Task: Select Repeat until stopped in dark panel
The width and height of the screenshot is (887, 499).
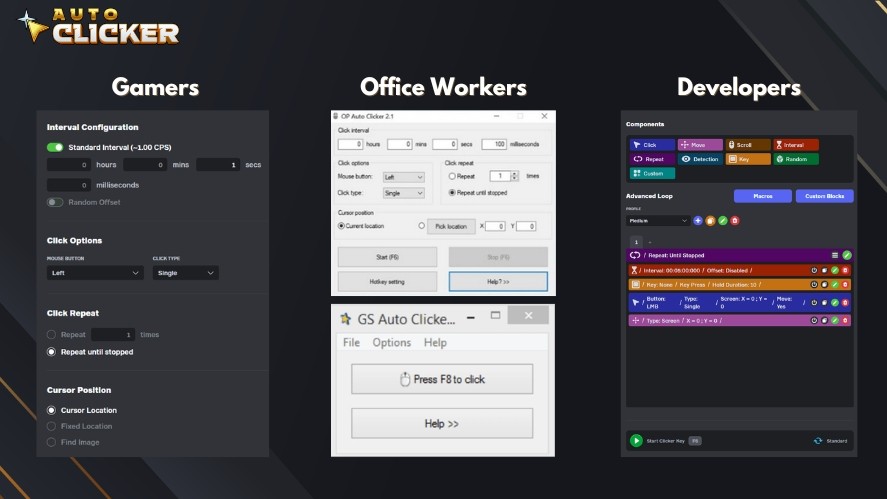Action: [52, 352]
